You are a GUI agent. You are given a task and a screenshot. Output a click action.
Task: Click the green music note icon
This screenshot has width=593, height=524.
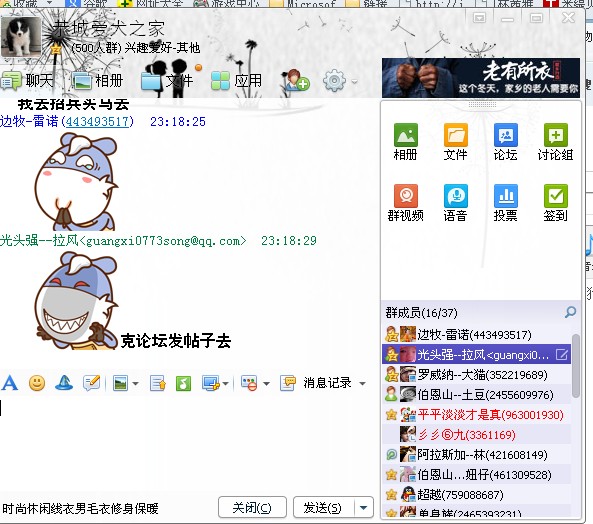click(x=183, y=383)
